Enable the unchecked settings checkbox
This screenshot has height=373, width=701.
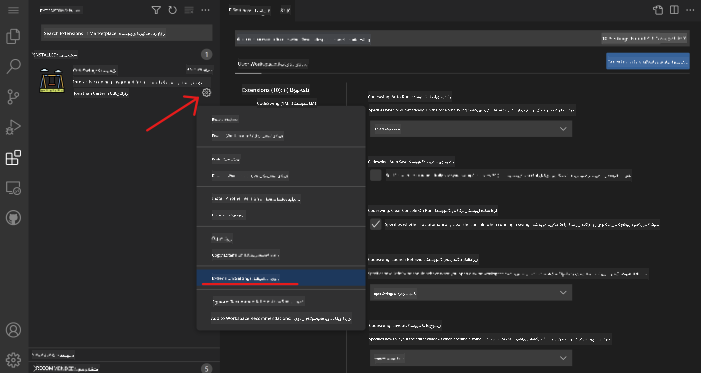[376, 175]
